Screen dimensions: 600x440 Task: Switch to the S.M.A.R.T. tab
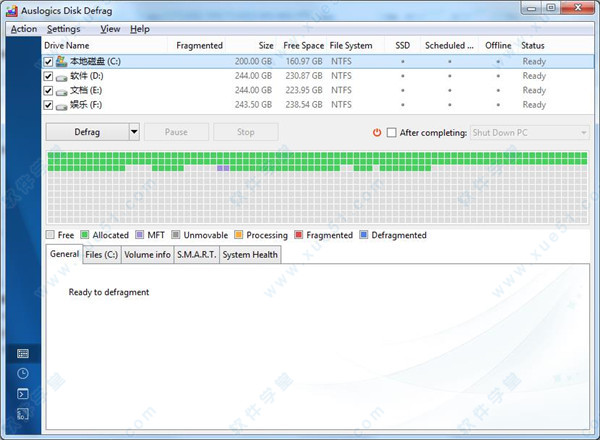(x=196, y=255)
